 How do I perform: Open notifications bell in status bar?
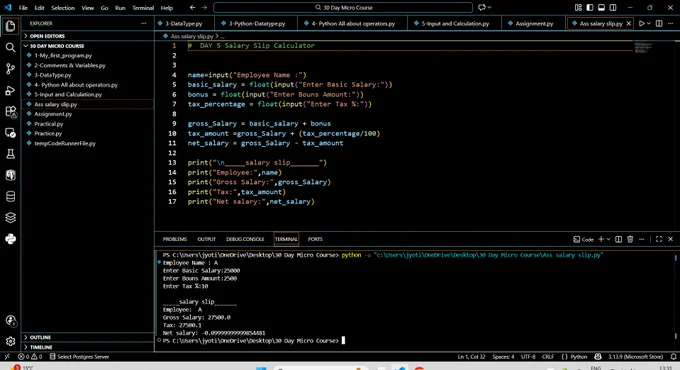(x=673, y=357)
